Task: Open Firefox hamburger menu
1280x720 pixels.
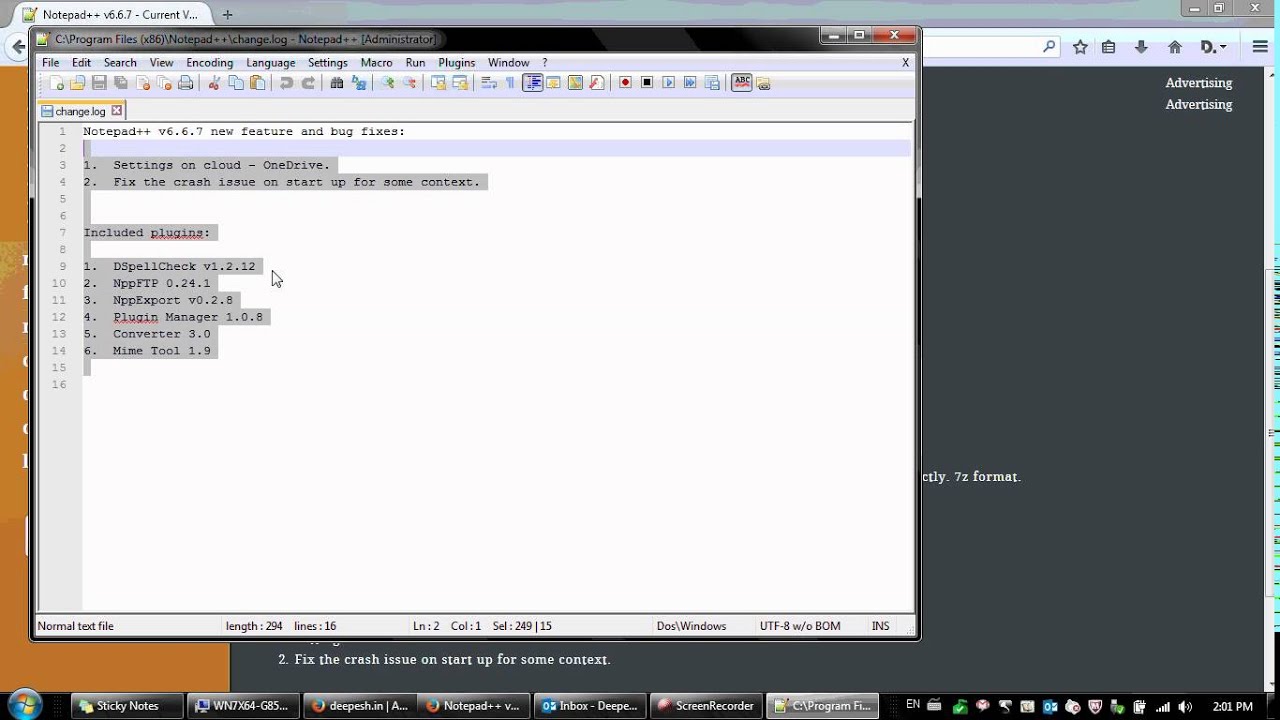Action: [x=1260, y=47]
